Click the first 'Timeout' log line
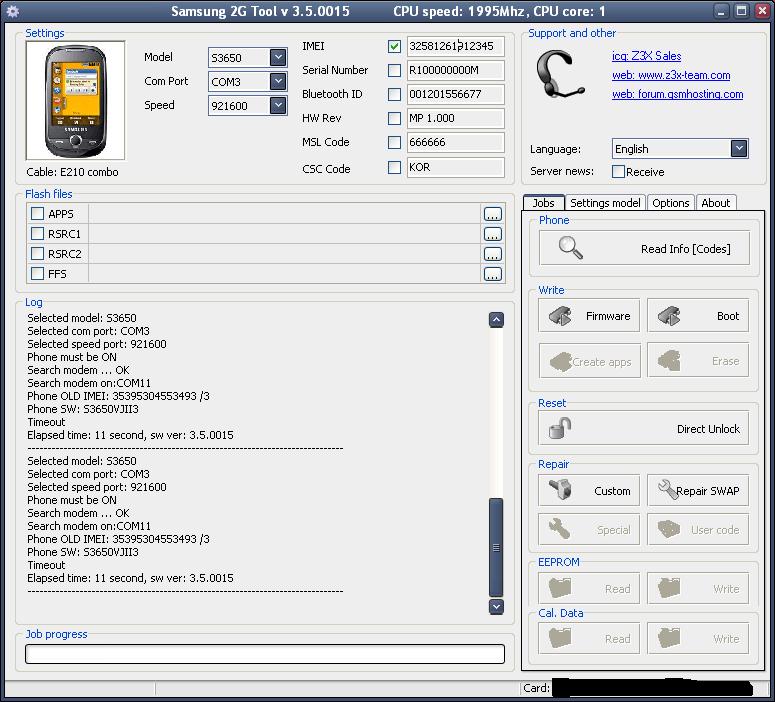Image resolution: width=775 pixels, height=702 pixels. [x=46, y=422]
